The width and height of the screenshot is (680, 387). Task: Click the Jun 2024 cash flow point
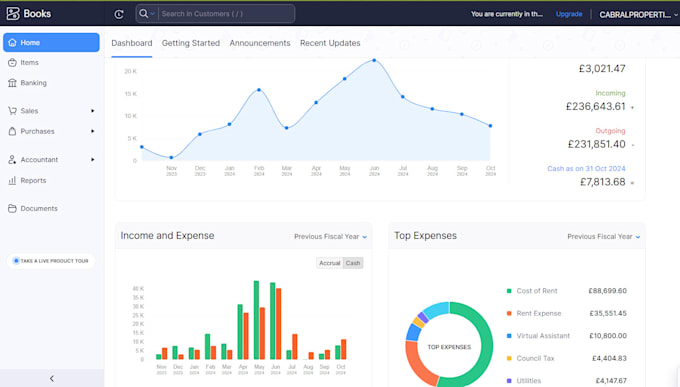(x=374, y=60)
